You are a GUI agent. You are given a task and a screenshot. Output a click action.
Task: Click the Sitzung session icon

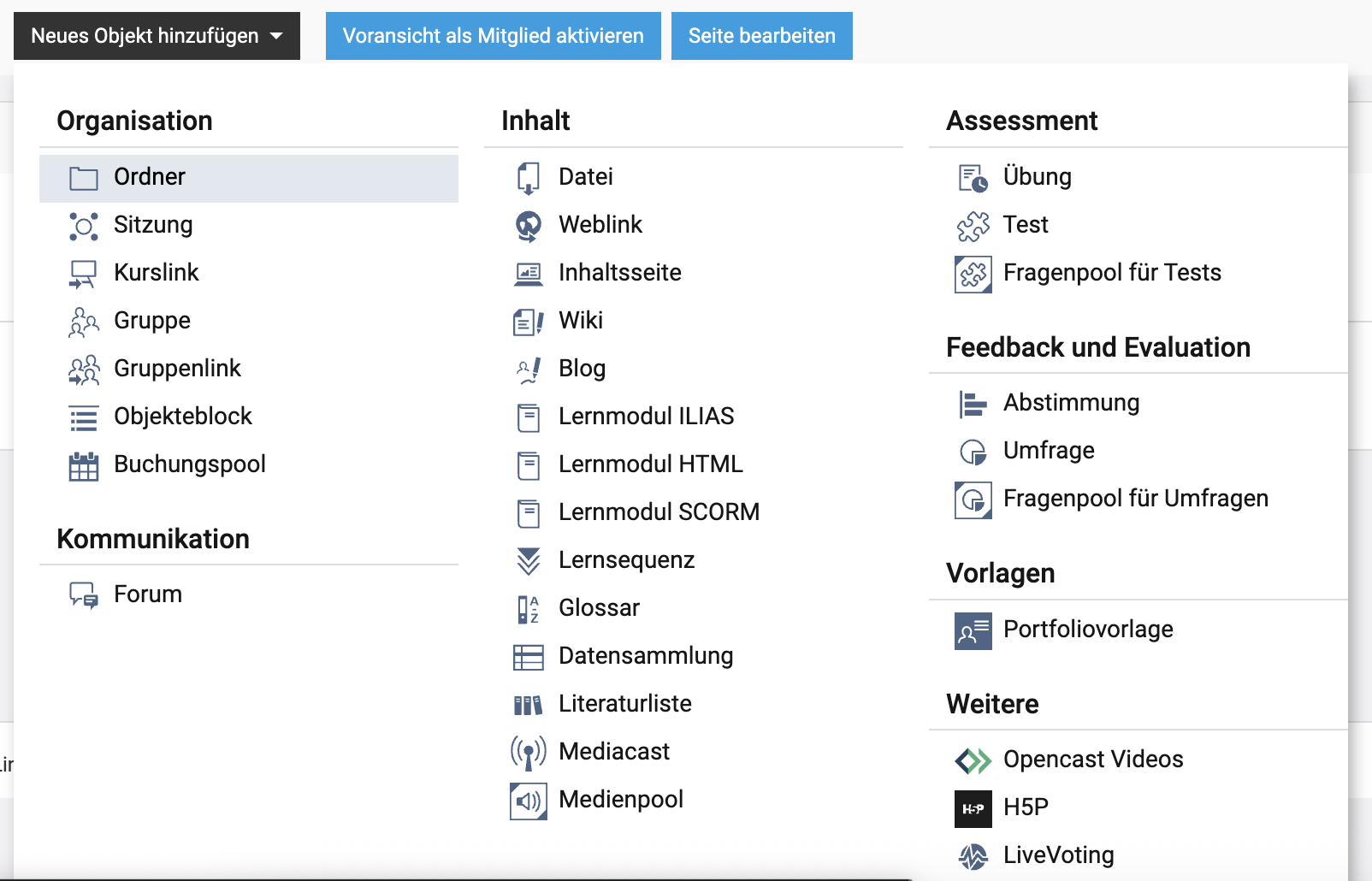tap(84, 226)
